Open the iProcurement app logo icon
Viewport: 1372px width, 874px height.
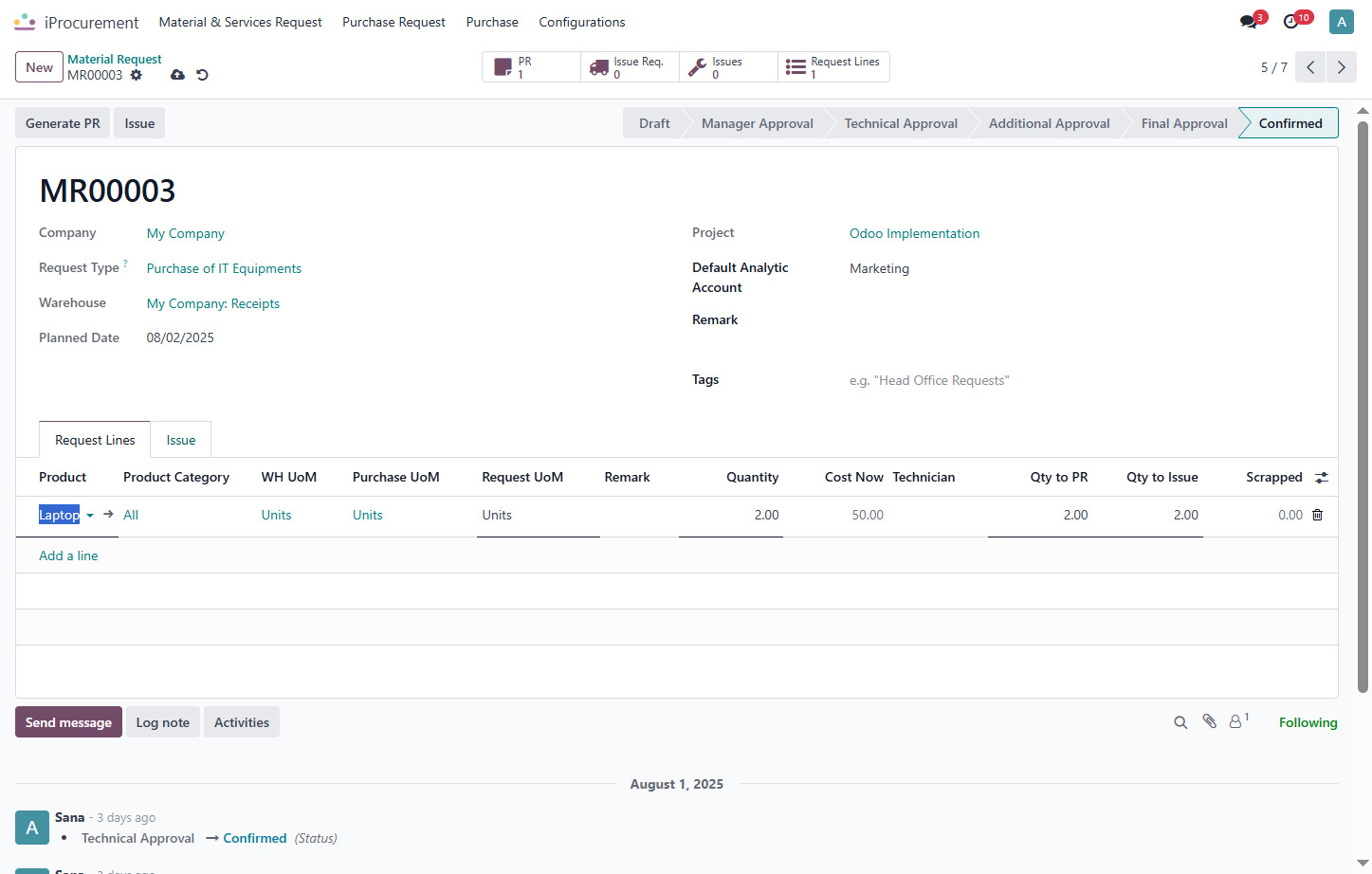click(x=25, y=22)
